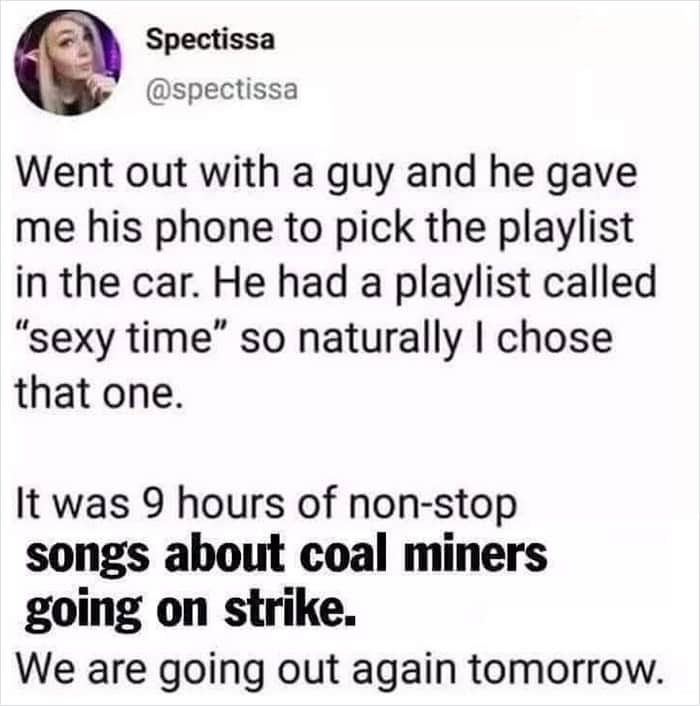Open the Spectissa display name
Screen dimensions: 700x706
tap(210, 40)
